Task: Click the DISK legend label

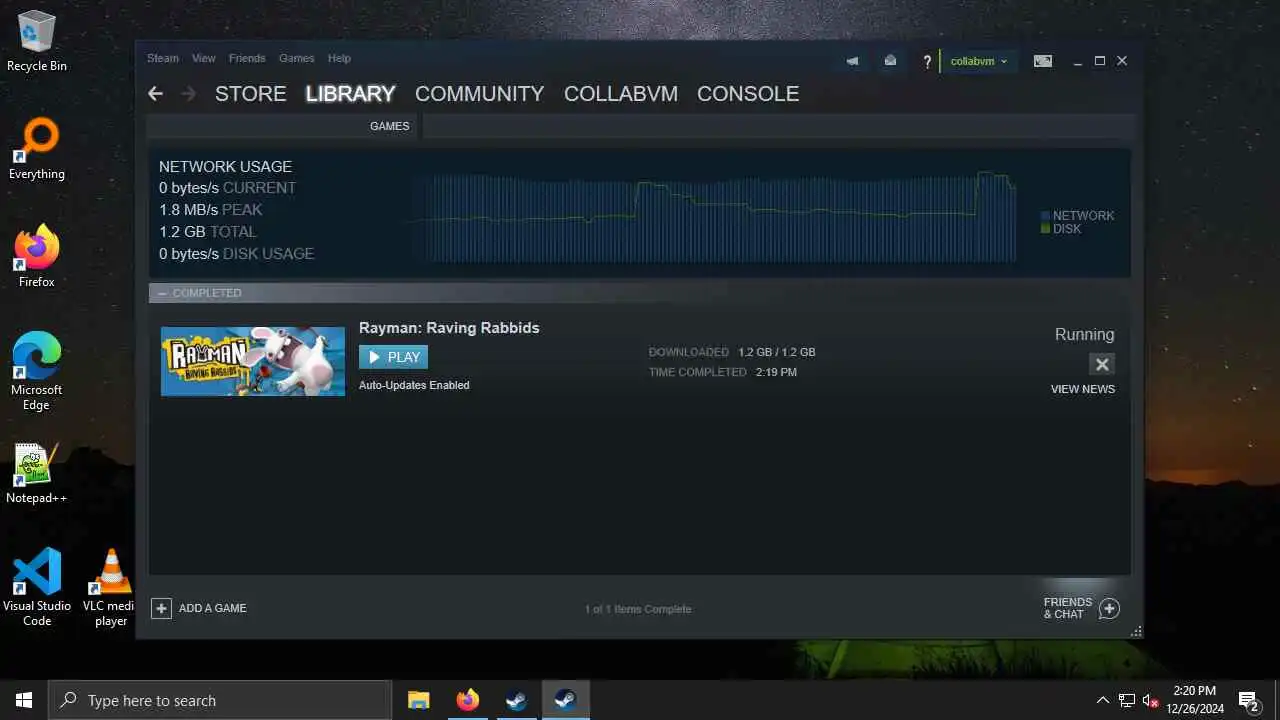Action: coord(1067,229)
